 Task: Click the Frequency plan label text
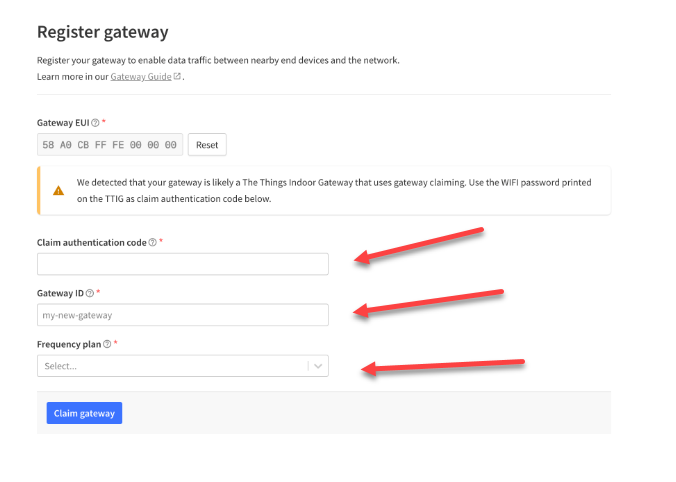[x=68, y=344]
